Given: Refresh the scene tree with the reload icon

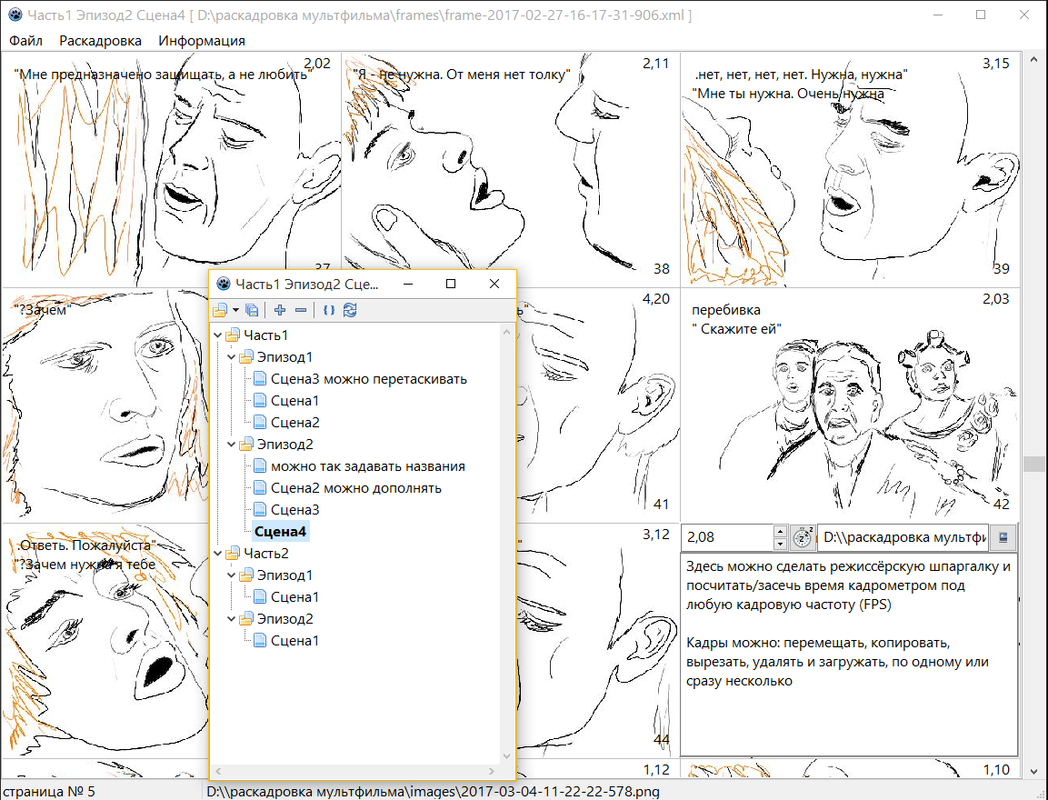Looking at the screenshot, I should click(x=350, y=310).
